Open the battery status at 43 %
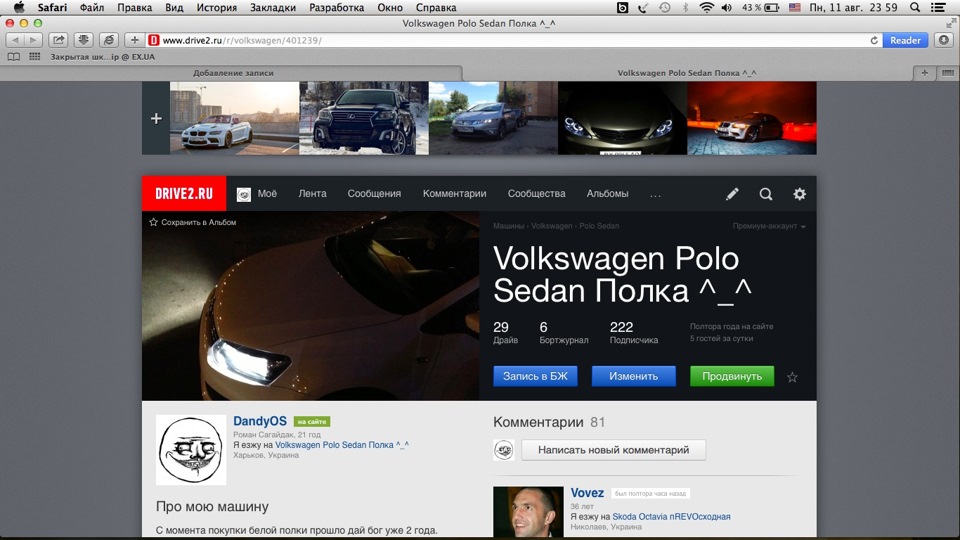The image size is (960, 540). point(760,7)
